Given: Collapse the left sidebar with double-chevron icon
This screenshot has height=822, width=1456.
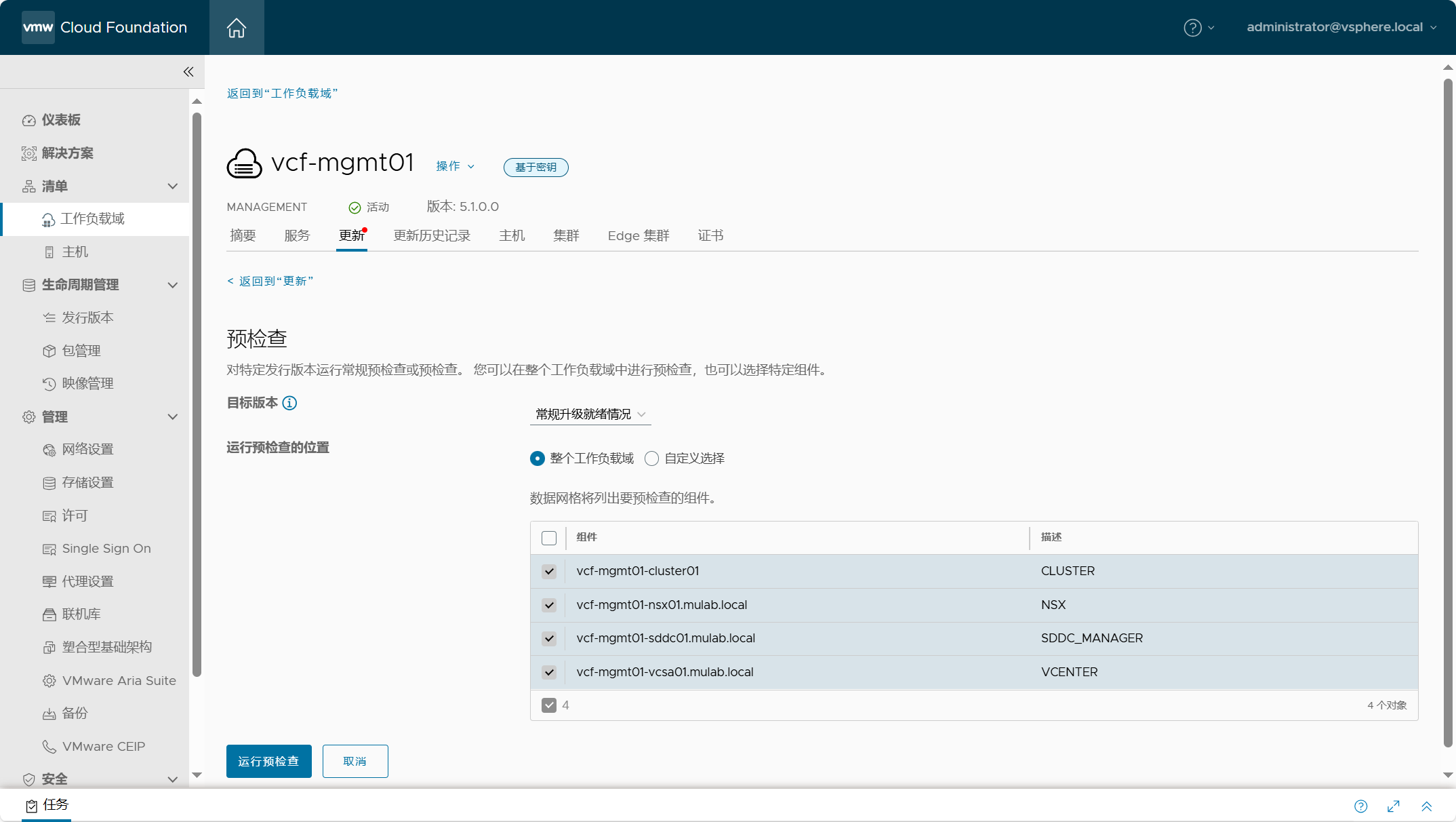Looking at the screenshot, I should point(188,72).
